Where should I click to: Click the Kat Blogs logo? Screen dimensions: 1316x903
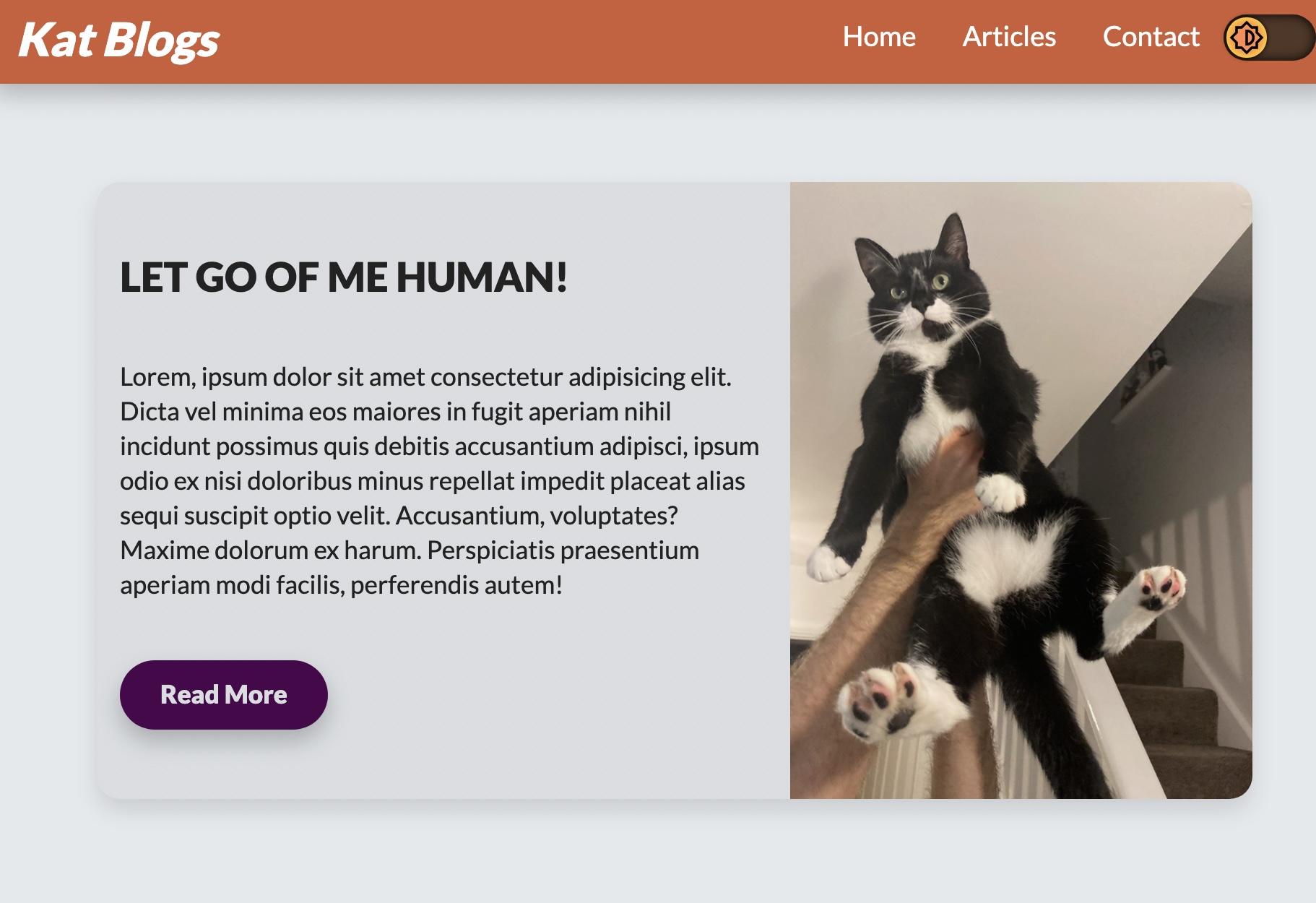[x=118, y=40]
